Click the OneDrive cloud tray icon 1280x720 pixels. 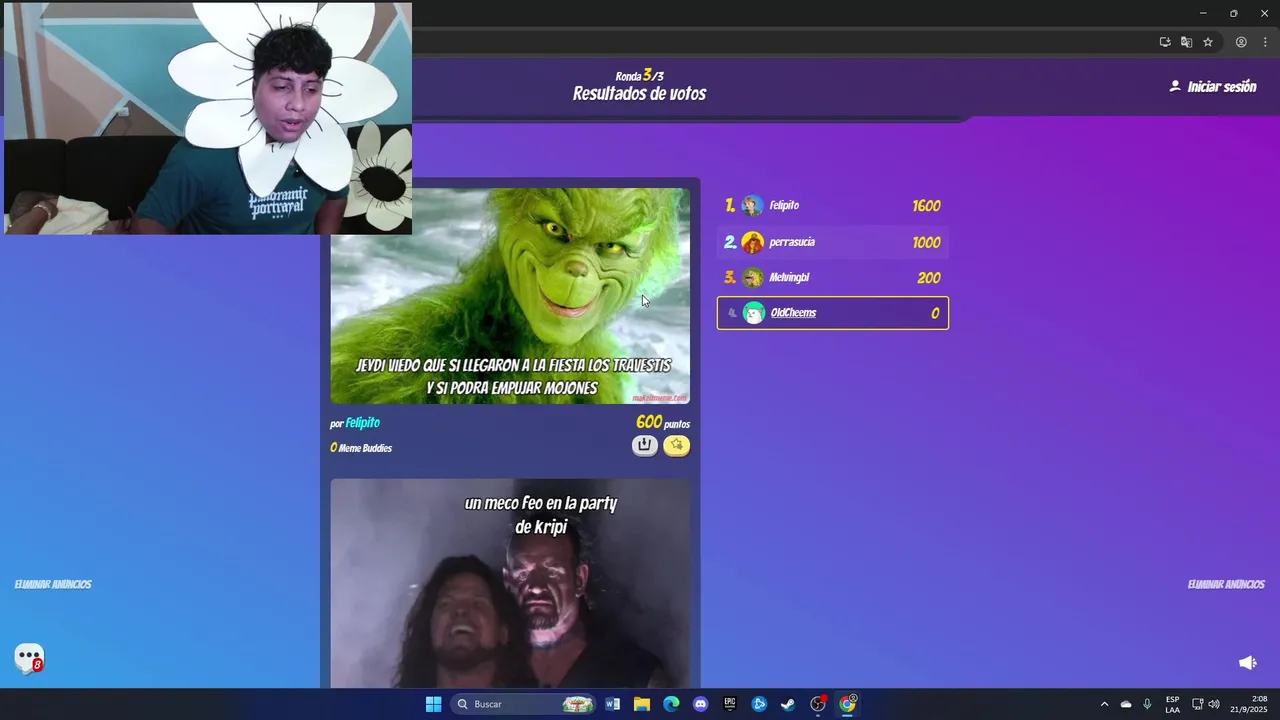[x=1126, y=704]
